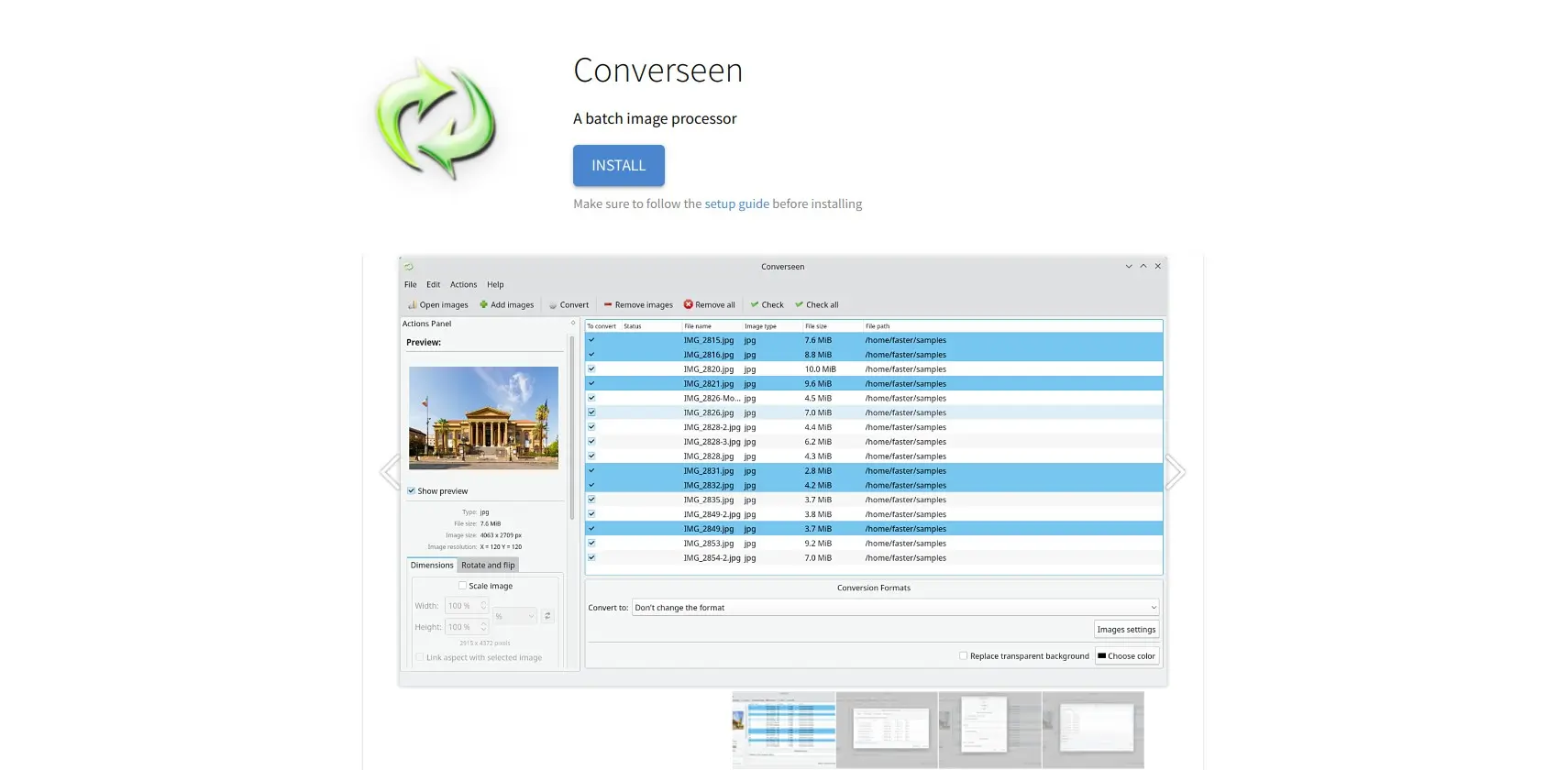Select the IMG_2821.jpg file row
The image size is (1568, 770).
click(874, 384)
